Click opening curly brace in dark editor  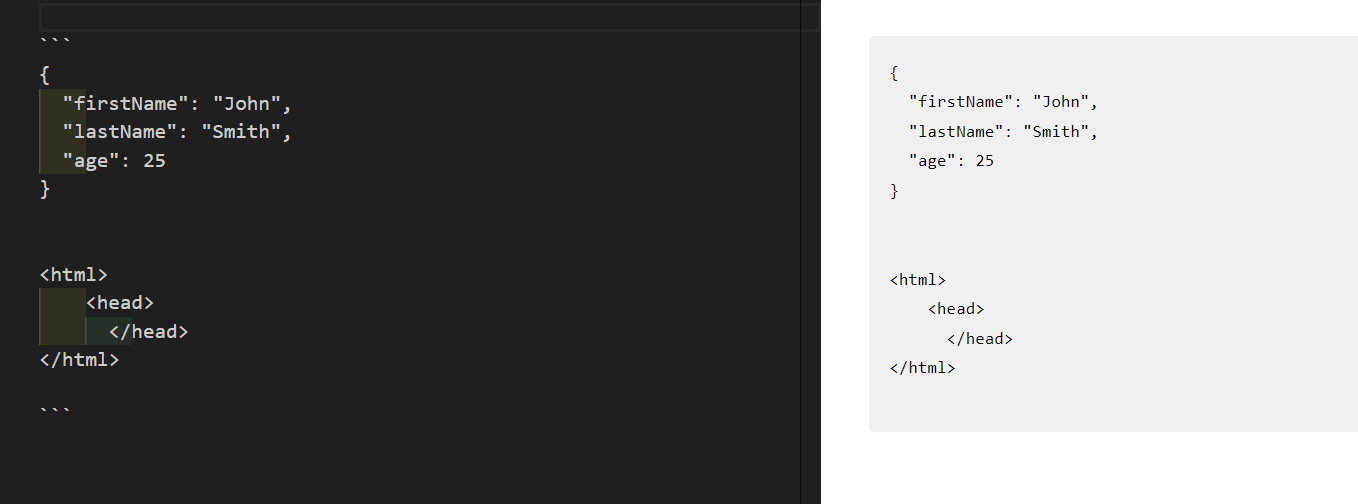45,75
